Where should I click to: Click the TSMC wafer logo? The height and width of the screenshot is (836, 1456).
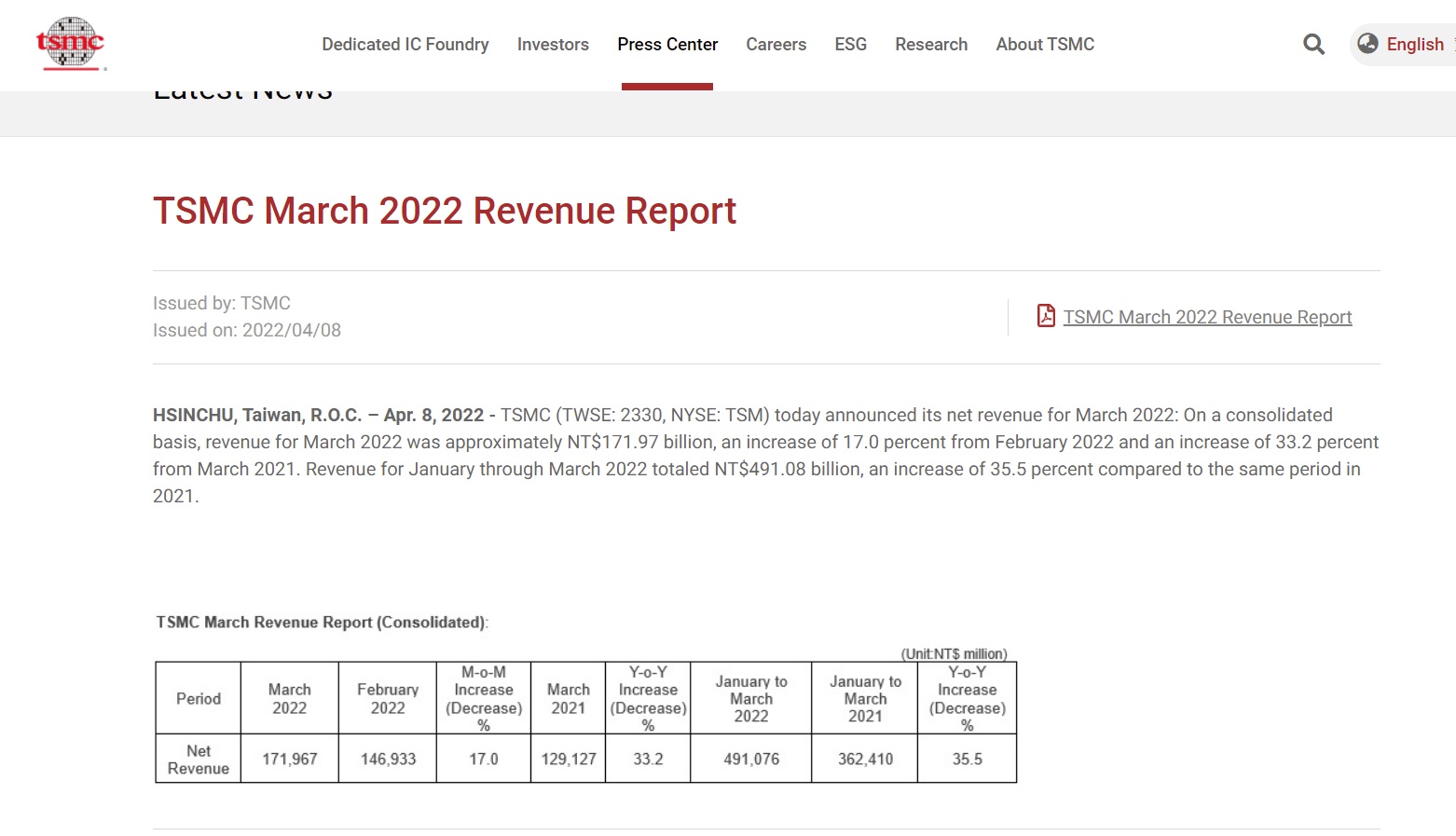click(70, 42)
